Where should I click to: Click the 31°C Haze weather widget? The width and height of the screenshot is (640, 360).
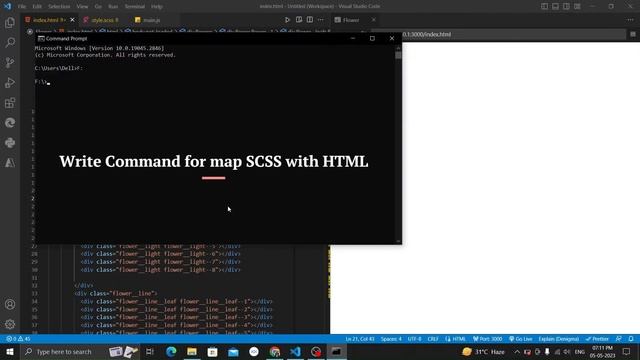tap(484, 351)
